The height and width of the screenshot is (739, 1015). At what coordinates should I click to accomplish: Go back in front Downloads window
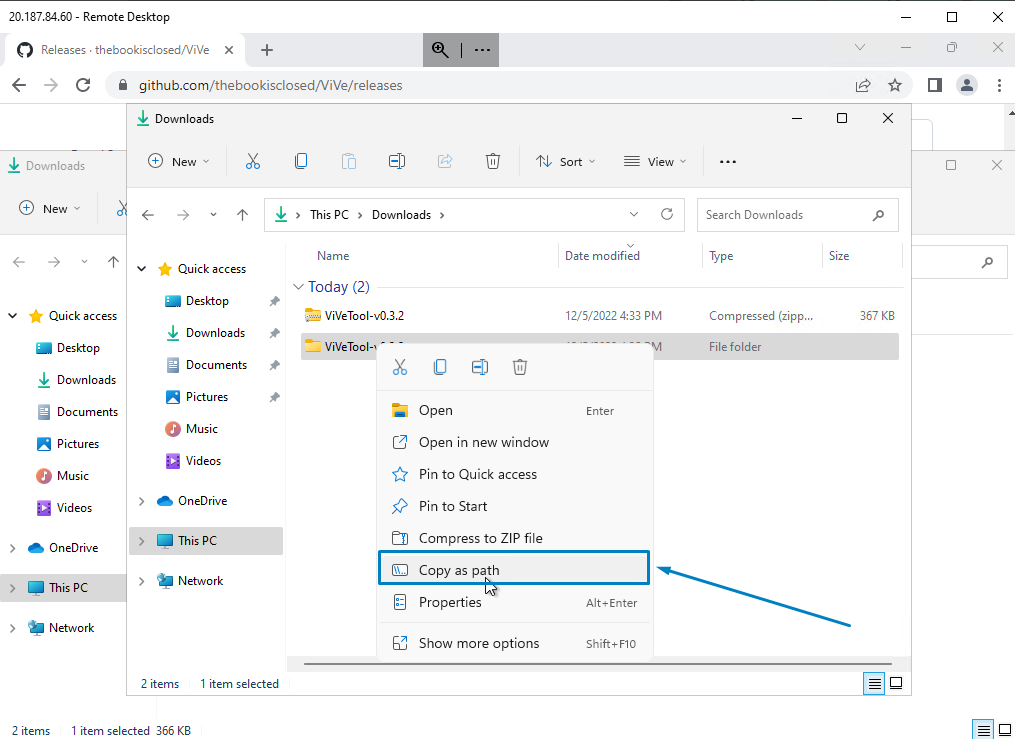pos(148,215)
